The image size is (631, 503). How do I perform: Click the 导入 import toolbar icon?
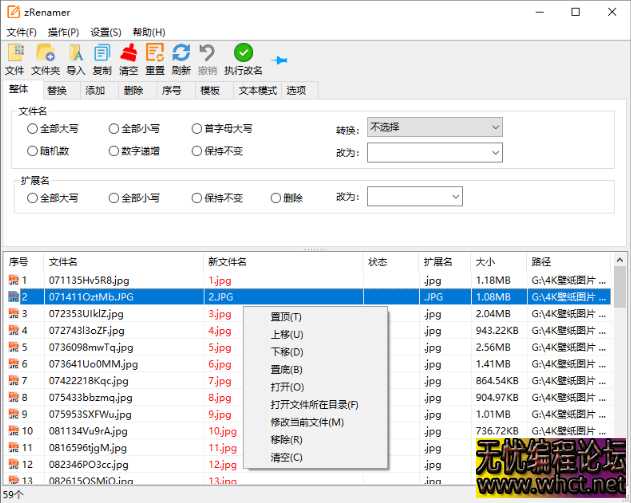tap(76, 54)
